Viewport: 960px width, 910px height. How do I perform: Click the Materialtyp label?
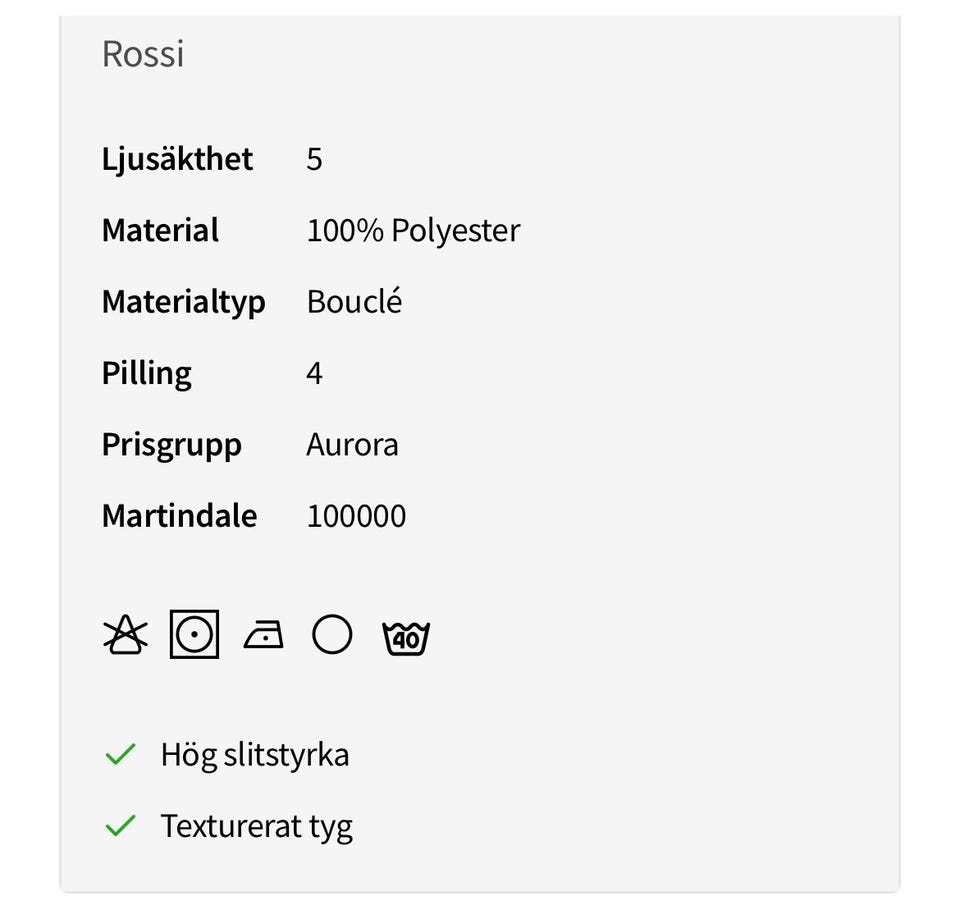(x=183, y=302)
